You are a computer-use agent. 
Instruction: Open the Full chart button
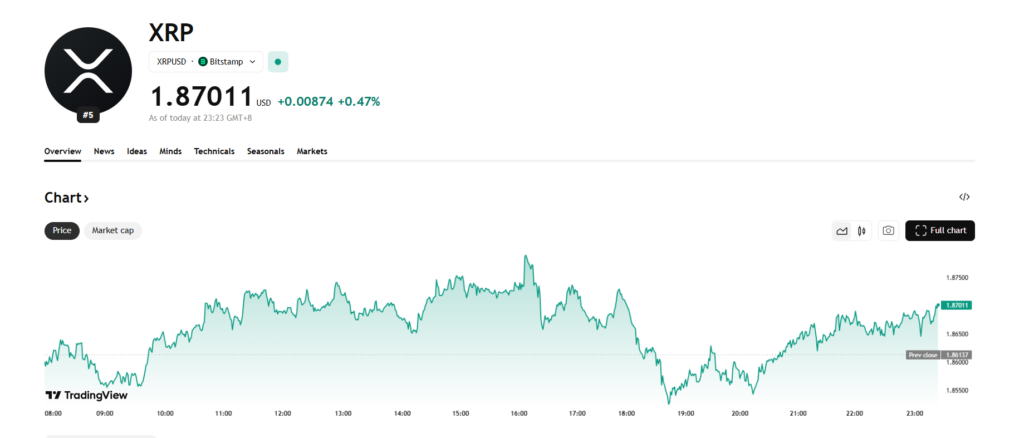[940, 231]
